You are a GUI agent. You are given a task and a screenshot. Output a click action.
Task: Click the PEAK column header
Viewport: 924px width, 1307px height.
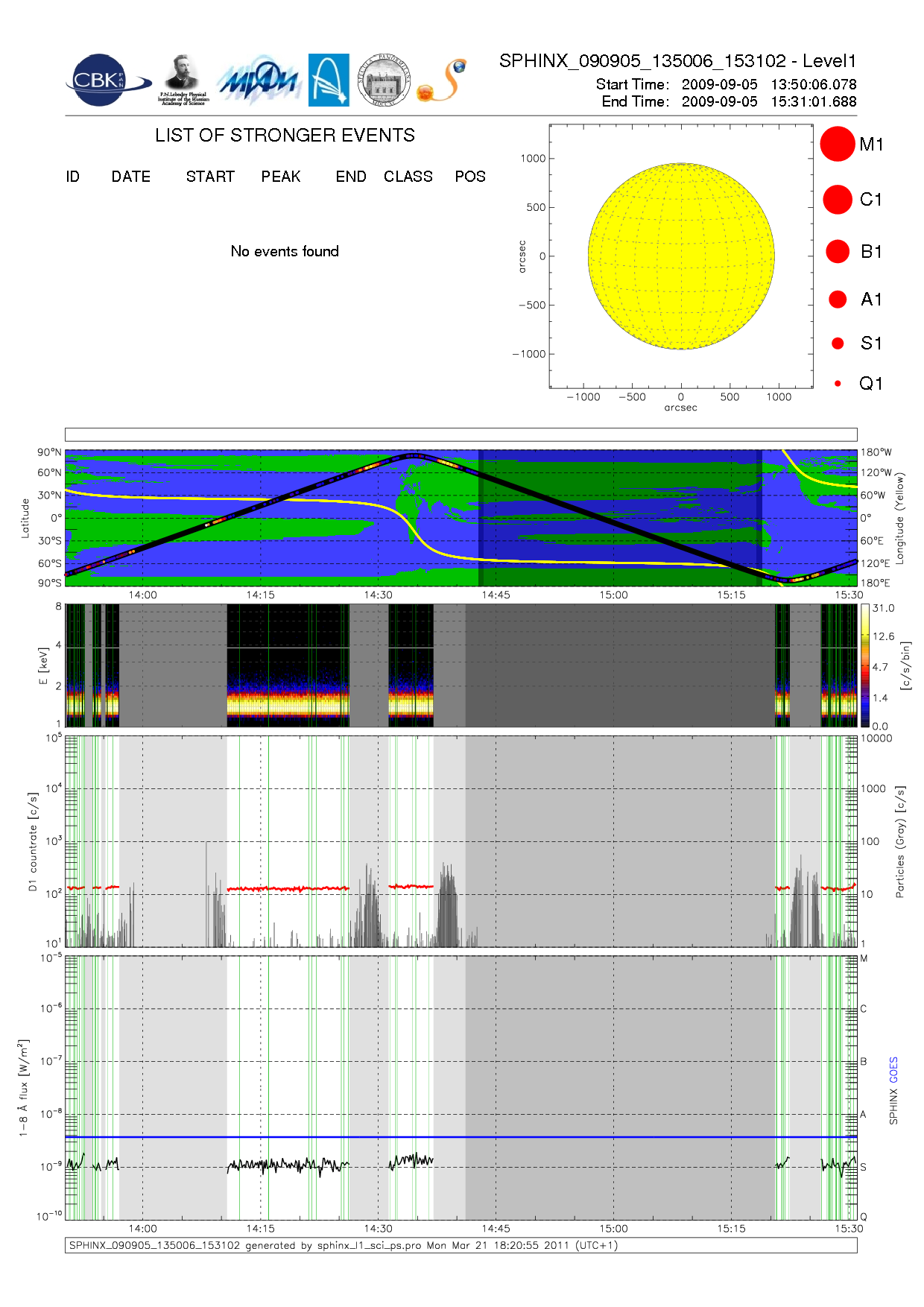click(281, 177)
